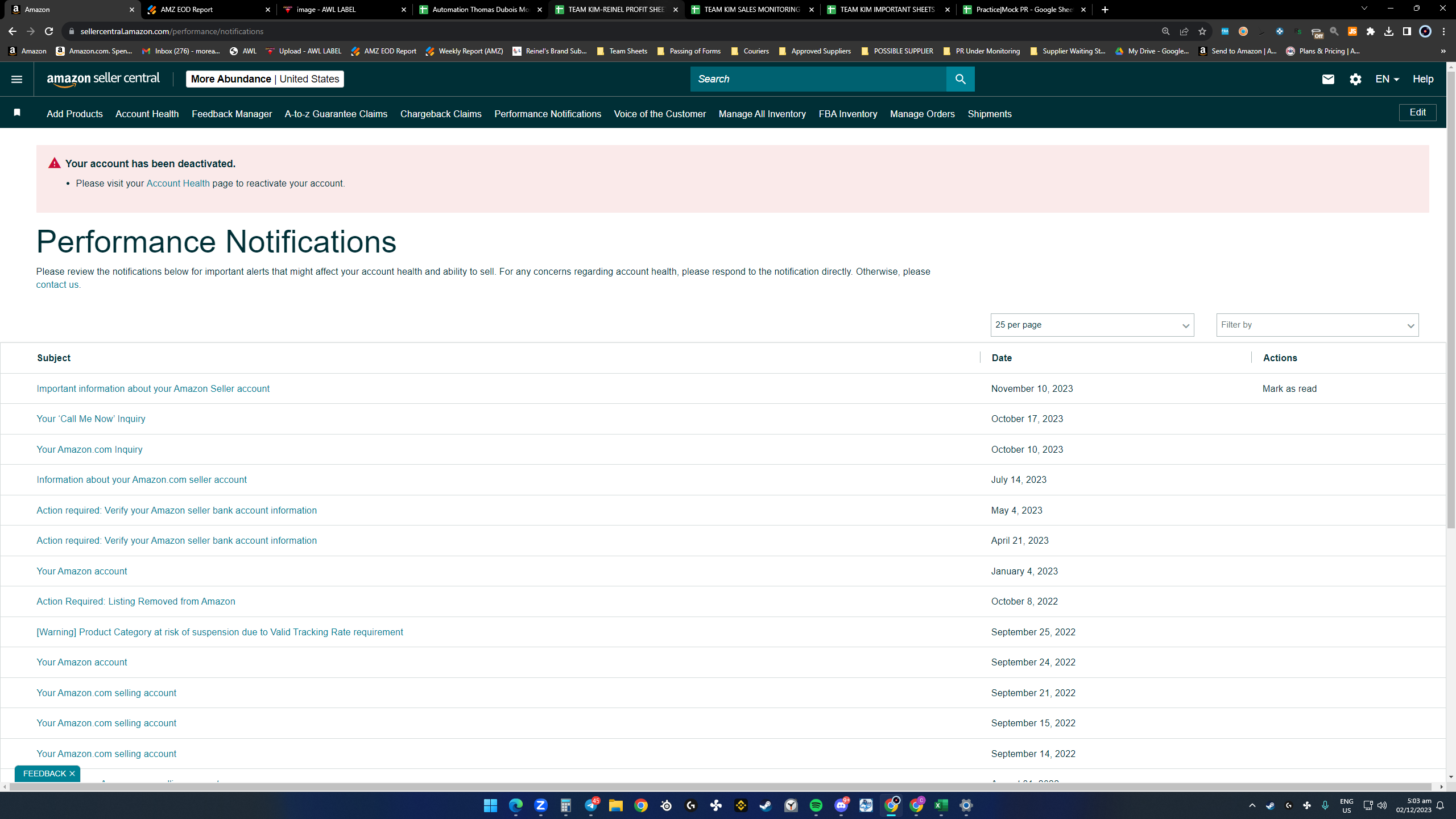The image size is (1456, 819).
Task: Open the Chrome downloads icon
Action: point(1388,31)
